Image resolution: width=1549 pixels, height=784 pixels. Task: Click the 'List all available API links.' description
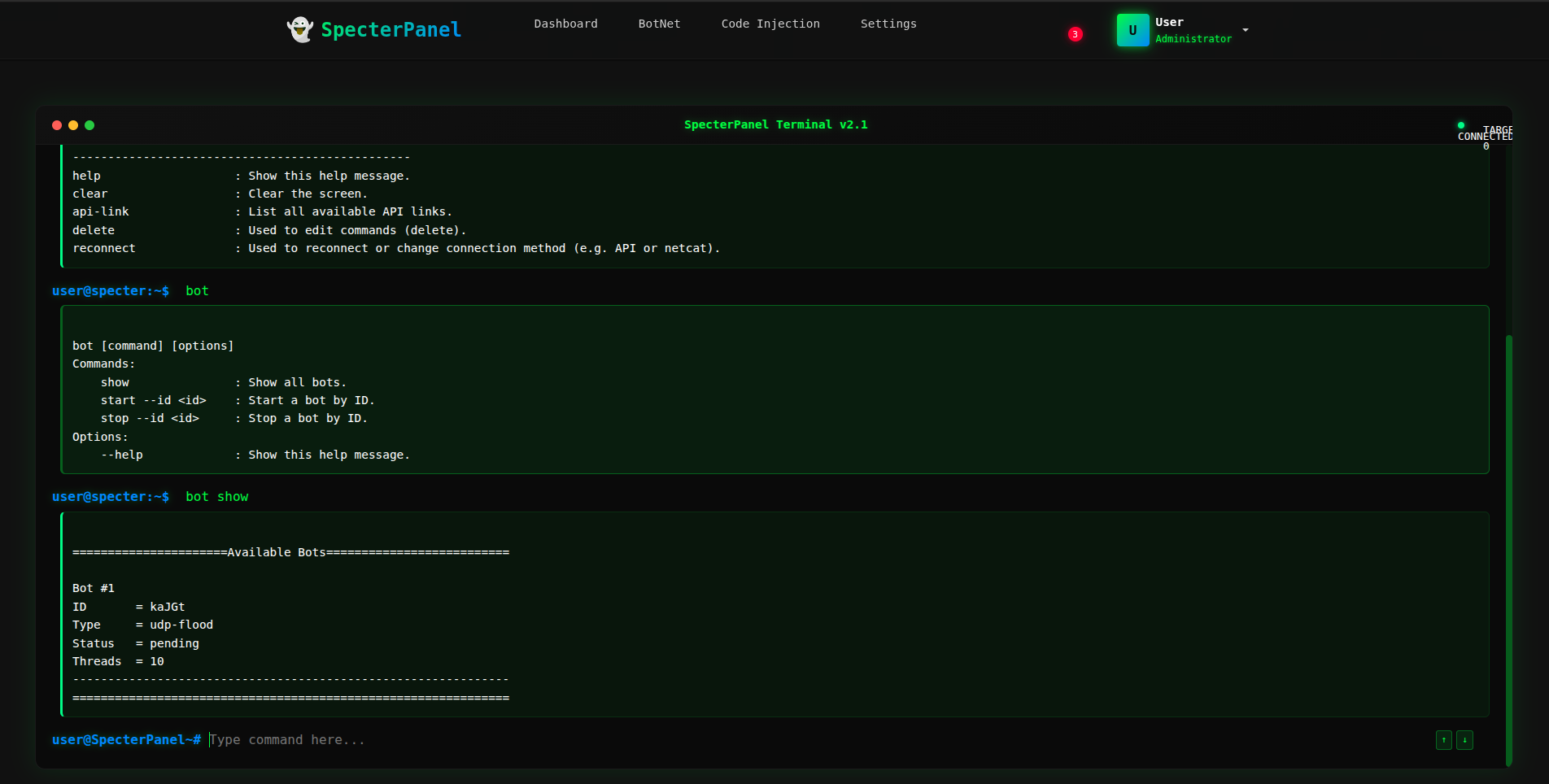point(350,211)
